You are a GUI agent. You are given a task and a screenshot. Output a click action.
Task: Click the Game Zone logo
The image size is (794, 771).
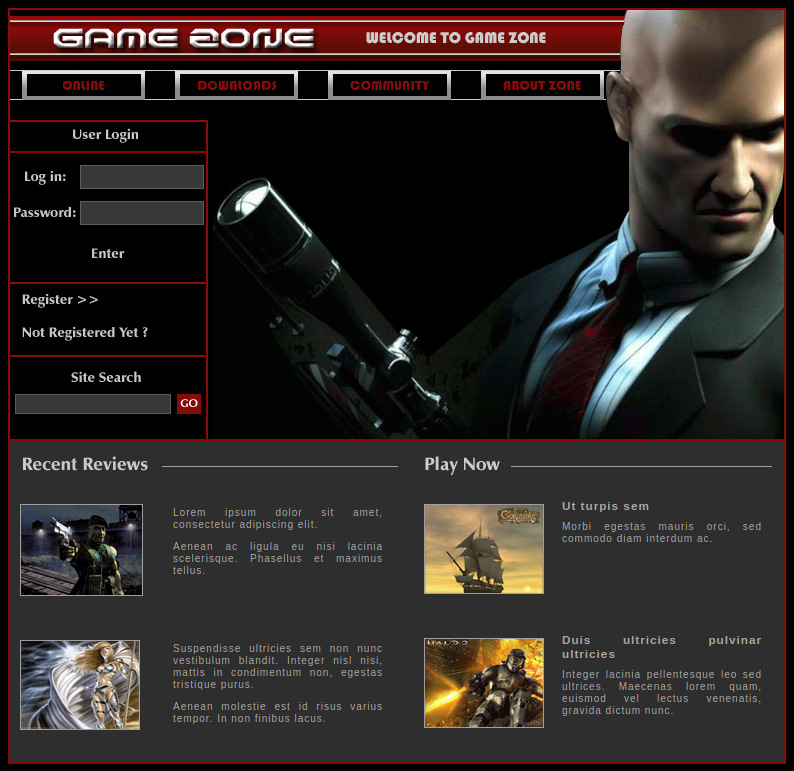pyautogui.click(x=184, y=38)
